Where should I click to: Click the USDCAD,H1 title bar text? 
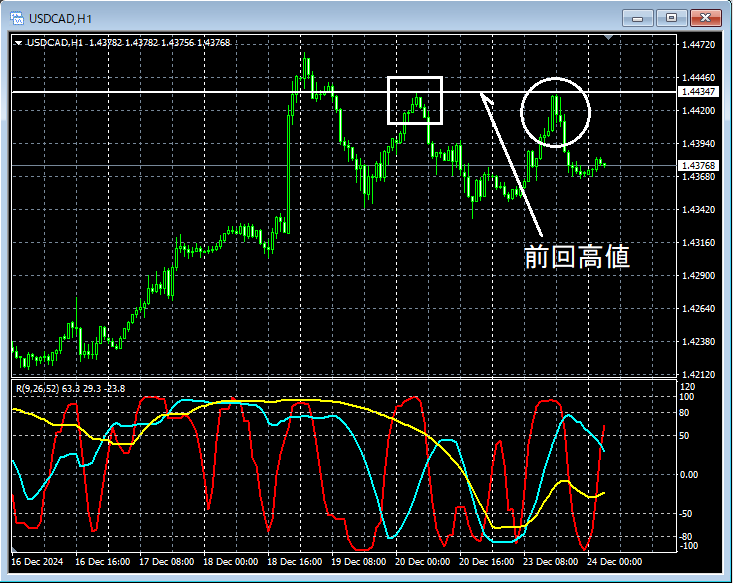[60, 19]
